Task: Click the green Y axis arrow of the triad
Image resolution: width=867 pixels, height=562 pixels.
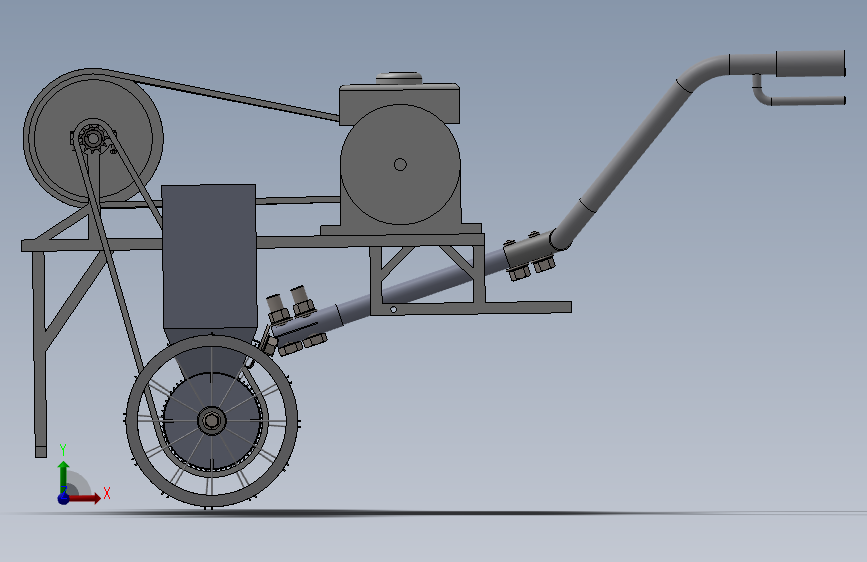Action: 64,476
